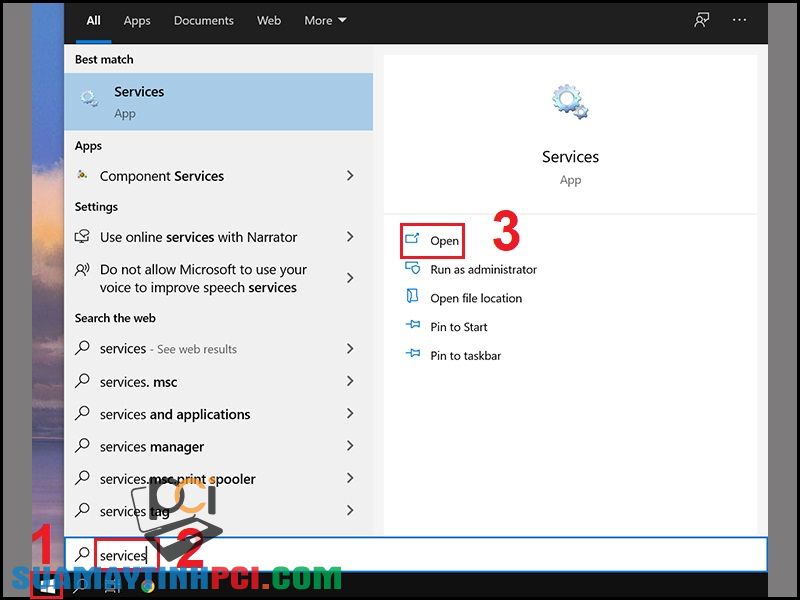Viewport: 800px width, 600px height.
Task: Click the Services gear icon in best match
Action: [x=89, y=98]
